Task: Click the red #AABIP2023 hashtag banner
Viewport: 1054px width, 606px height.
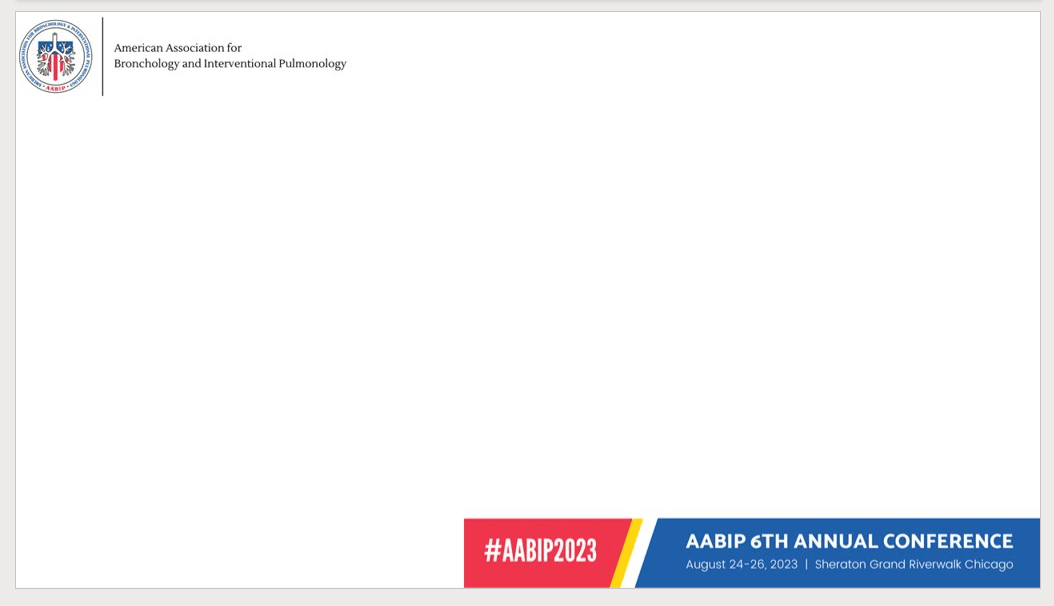Action: [x=540, y=552]
